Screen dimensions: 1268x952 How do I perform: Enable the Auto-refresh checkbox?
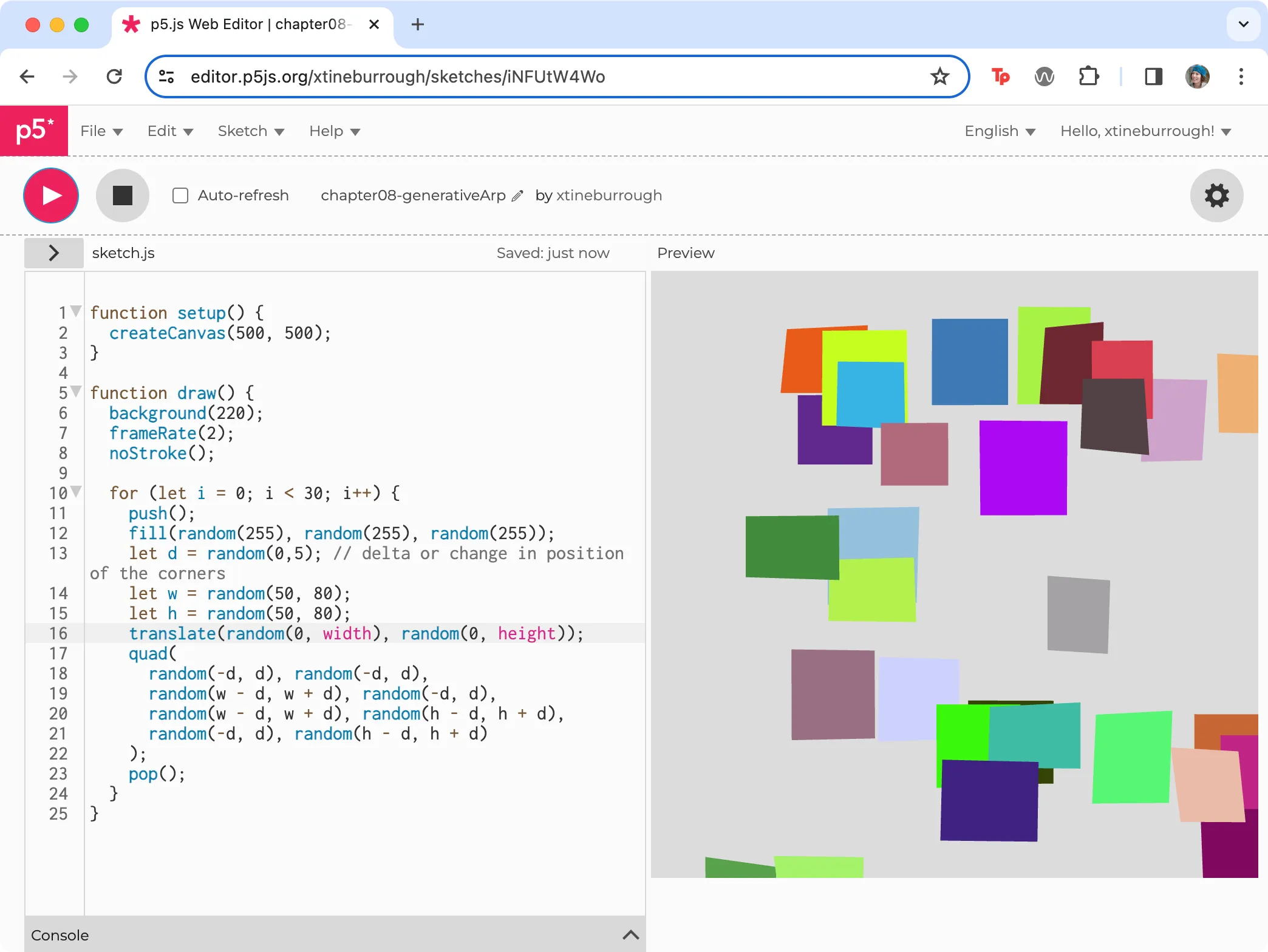[180, 195]
